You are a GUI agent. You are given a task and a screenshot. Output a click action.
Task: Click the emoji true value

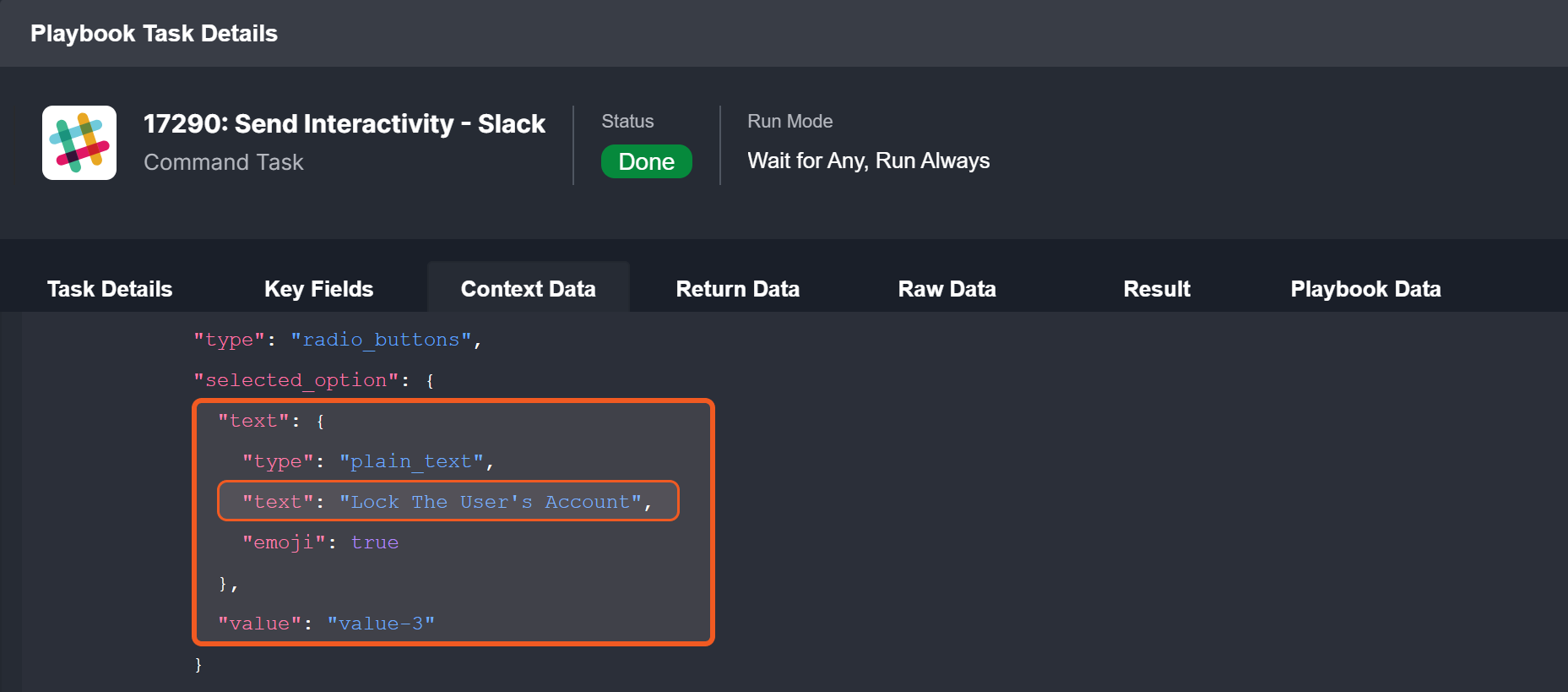[x=374, y=542]
